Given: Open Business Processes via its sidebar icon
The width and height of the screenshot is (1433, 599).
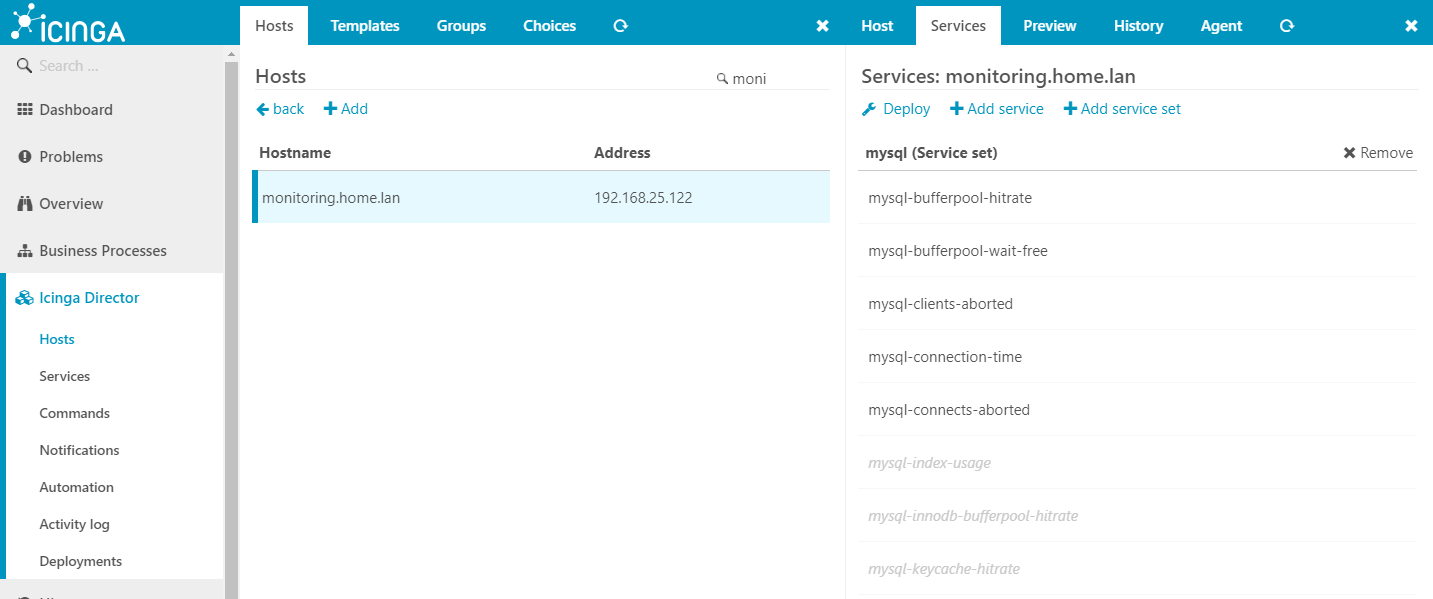Looking at the screenshot, I should coord(24,250).
